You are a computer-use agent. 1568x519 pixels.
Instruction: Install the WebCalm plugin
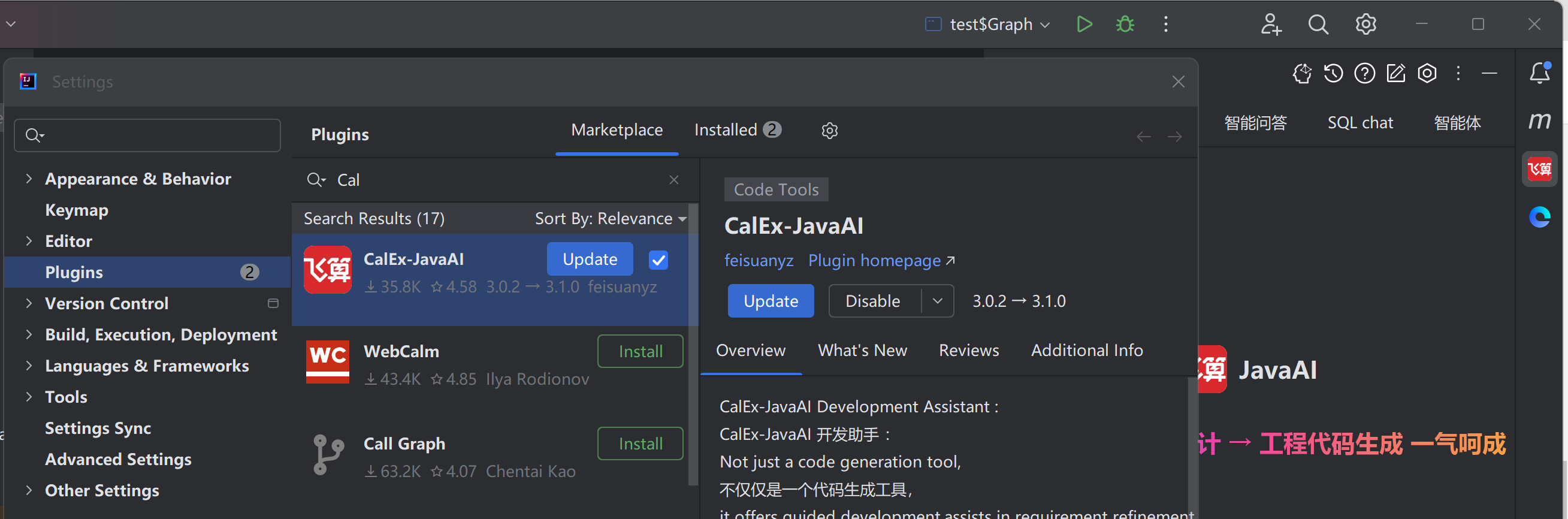pos(640,351)
